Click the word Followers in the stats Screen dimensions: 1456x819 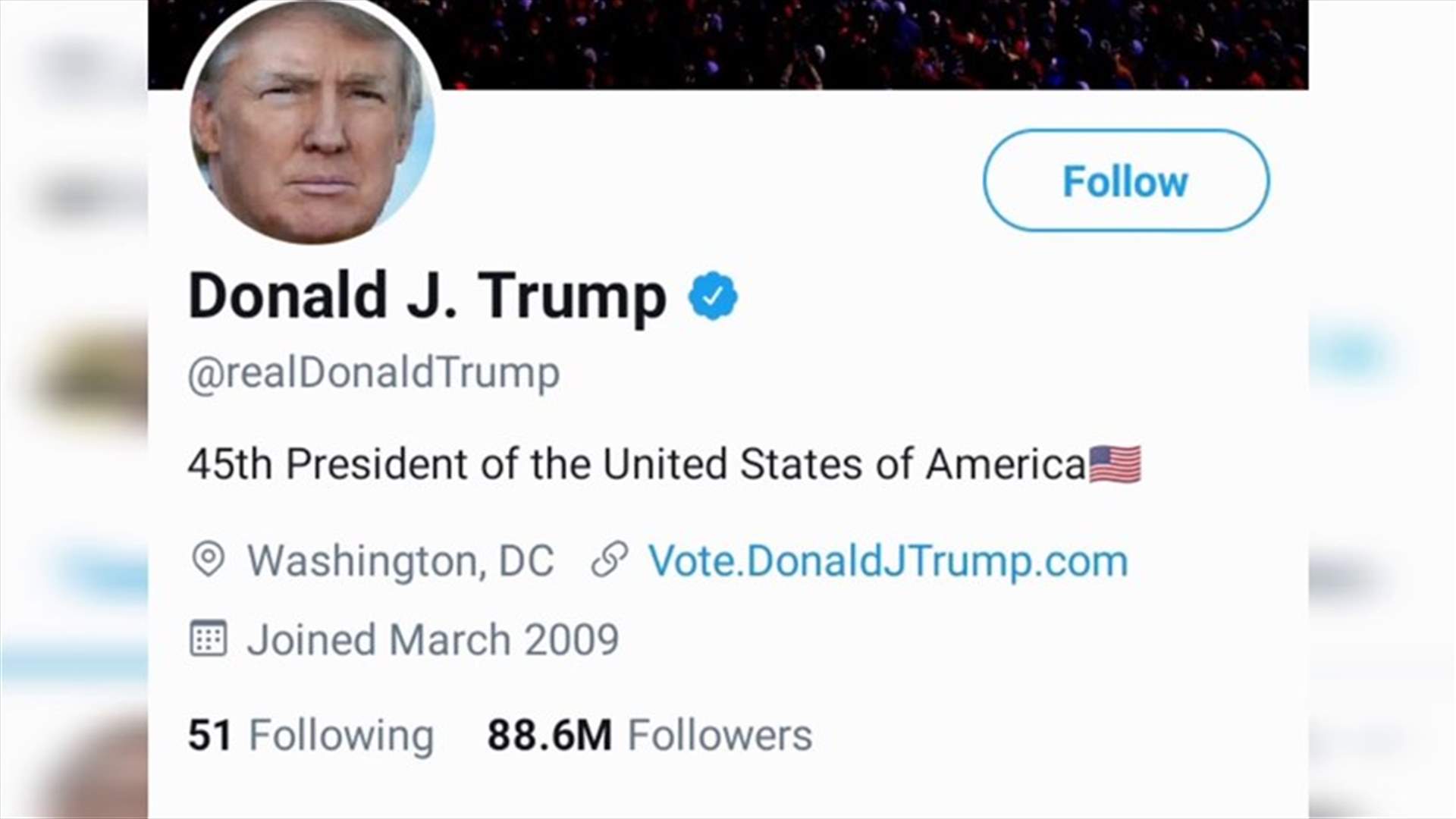720,736
